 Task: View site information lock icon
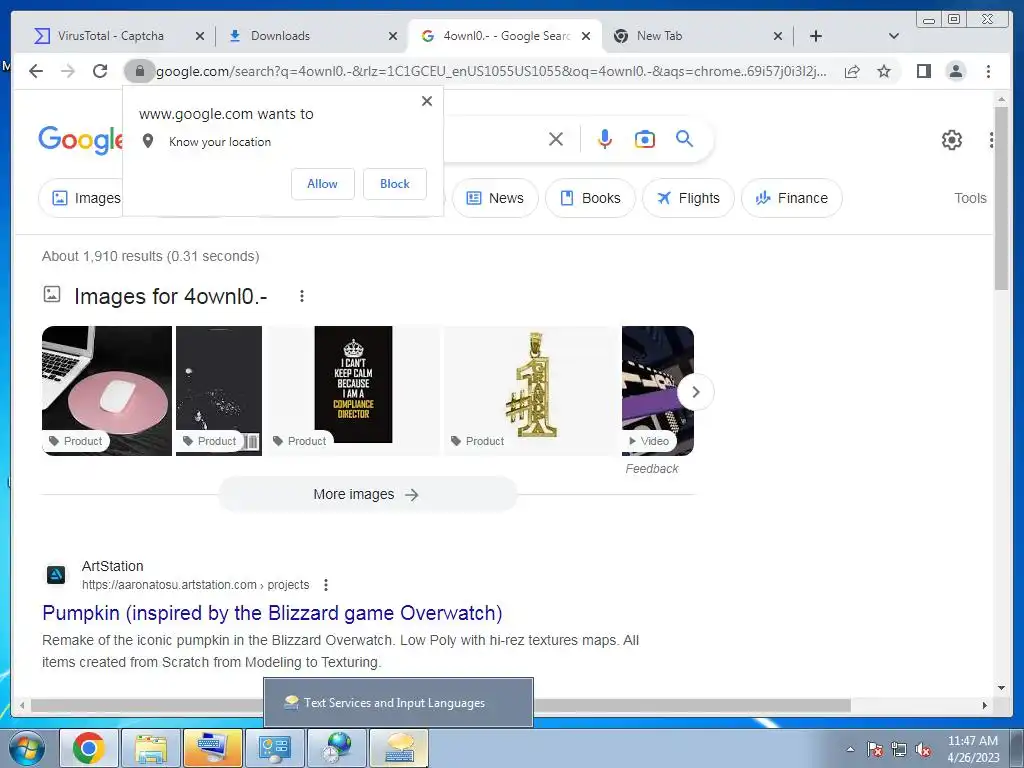point(139,71)
